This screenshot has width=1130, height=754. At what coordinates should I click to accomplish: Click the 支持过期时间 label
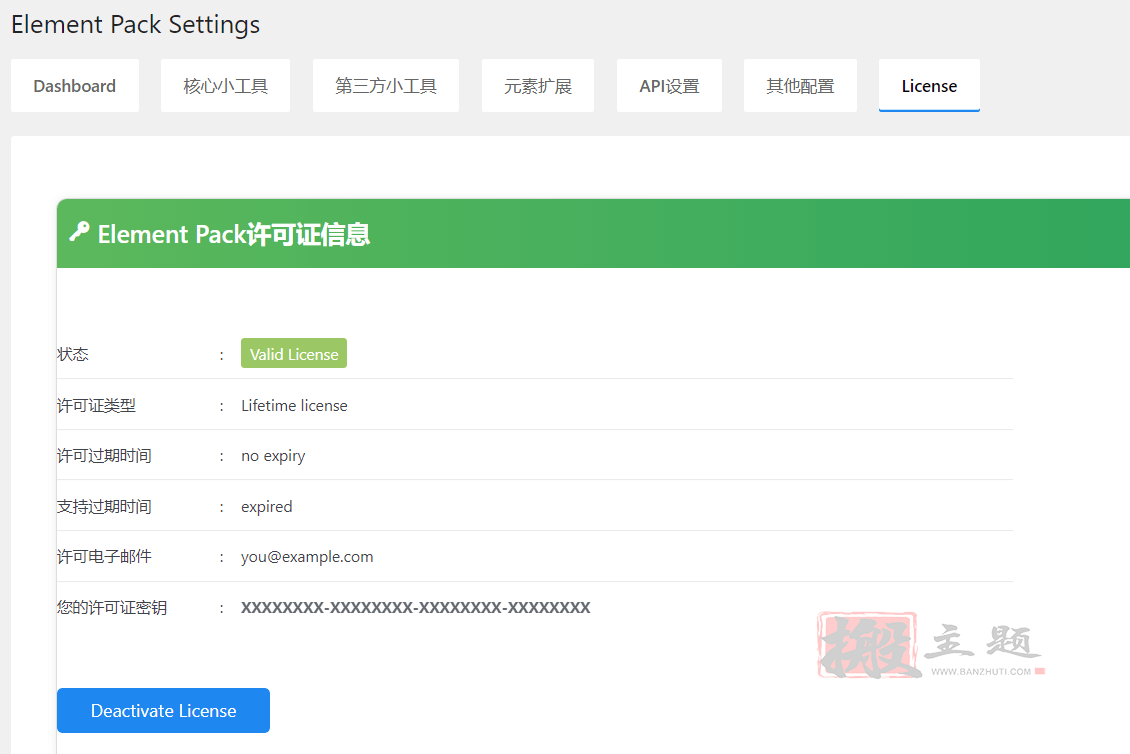(104, 507)
